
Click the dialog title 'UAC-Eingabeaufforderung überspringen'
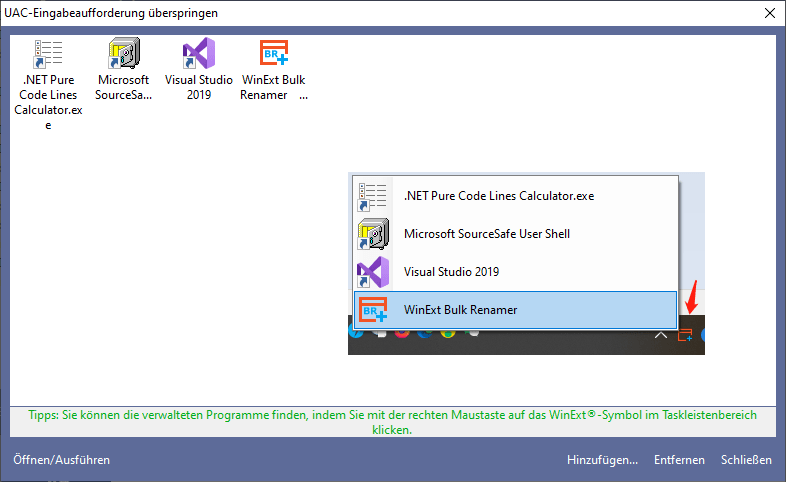(111, 13)
